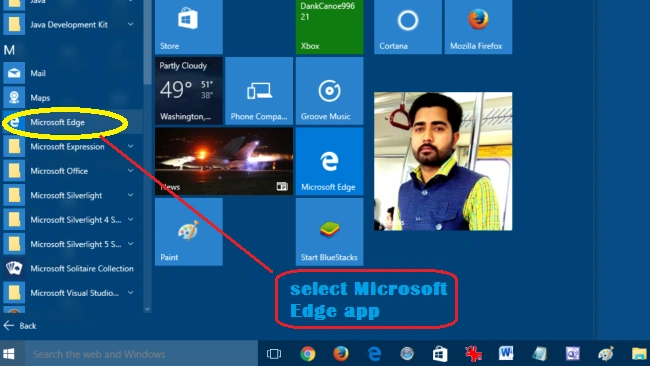Launch Microsoft Edge from the app list

coord(73,122)
